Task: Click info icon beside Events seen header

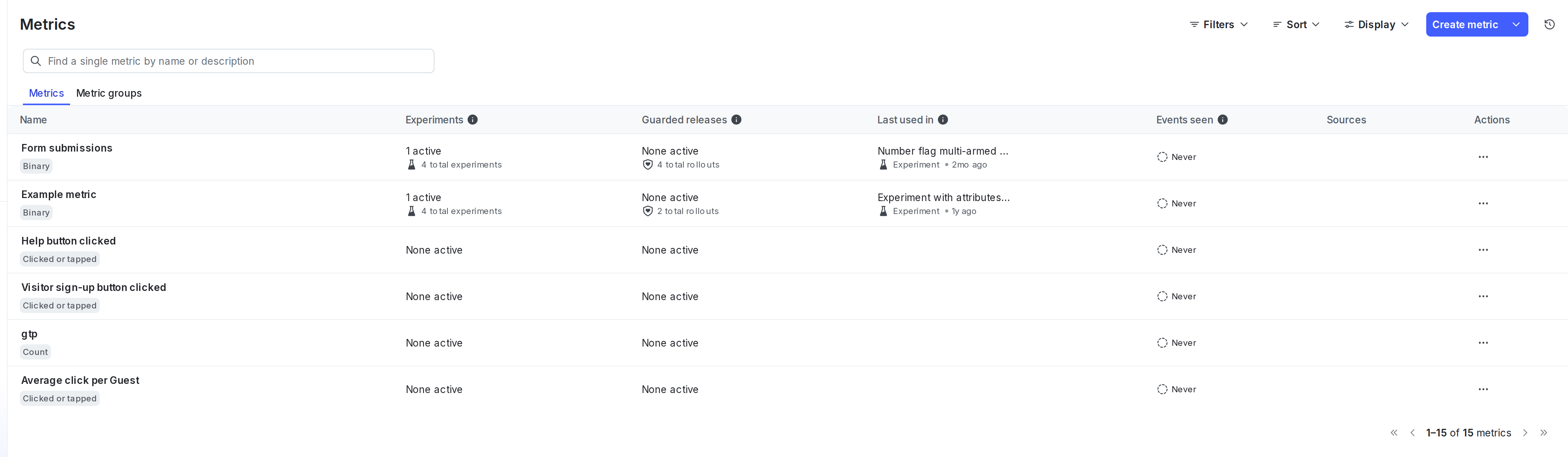Action: click(x=1223, y=119)
